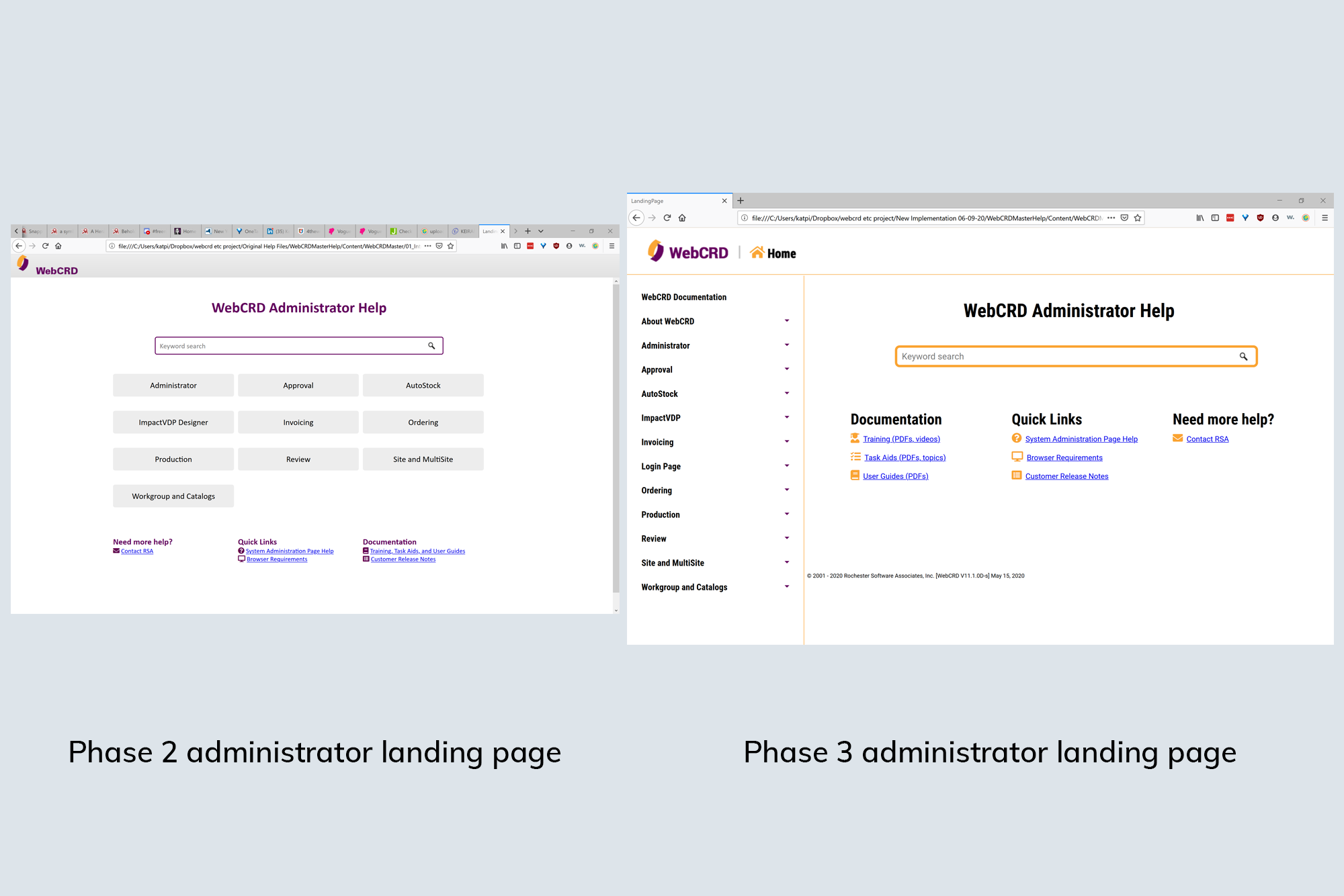This screenshot has height=896, width=1344.
Task: List all tabs dropdown in the Phase 2 browser
Action: pos(541,231)
